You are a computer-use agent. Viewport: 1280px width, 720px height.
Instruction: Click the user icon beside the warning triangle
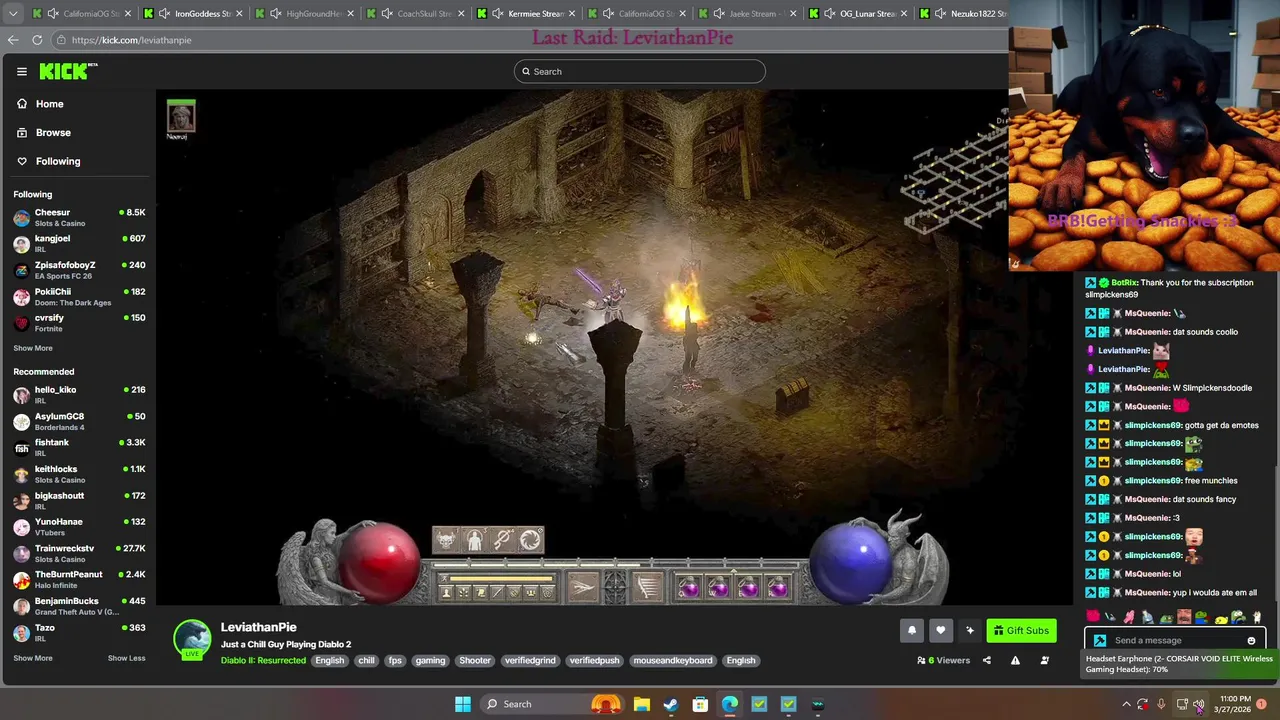pos(1044,660)
